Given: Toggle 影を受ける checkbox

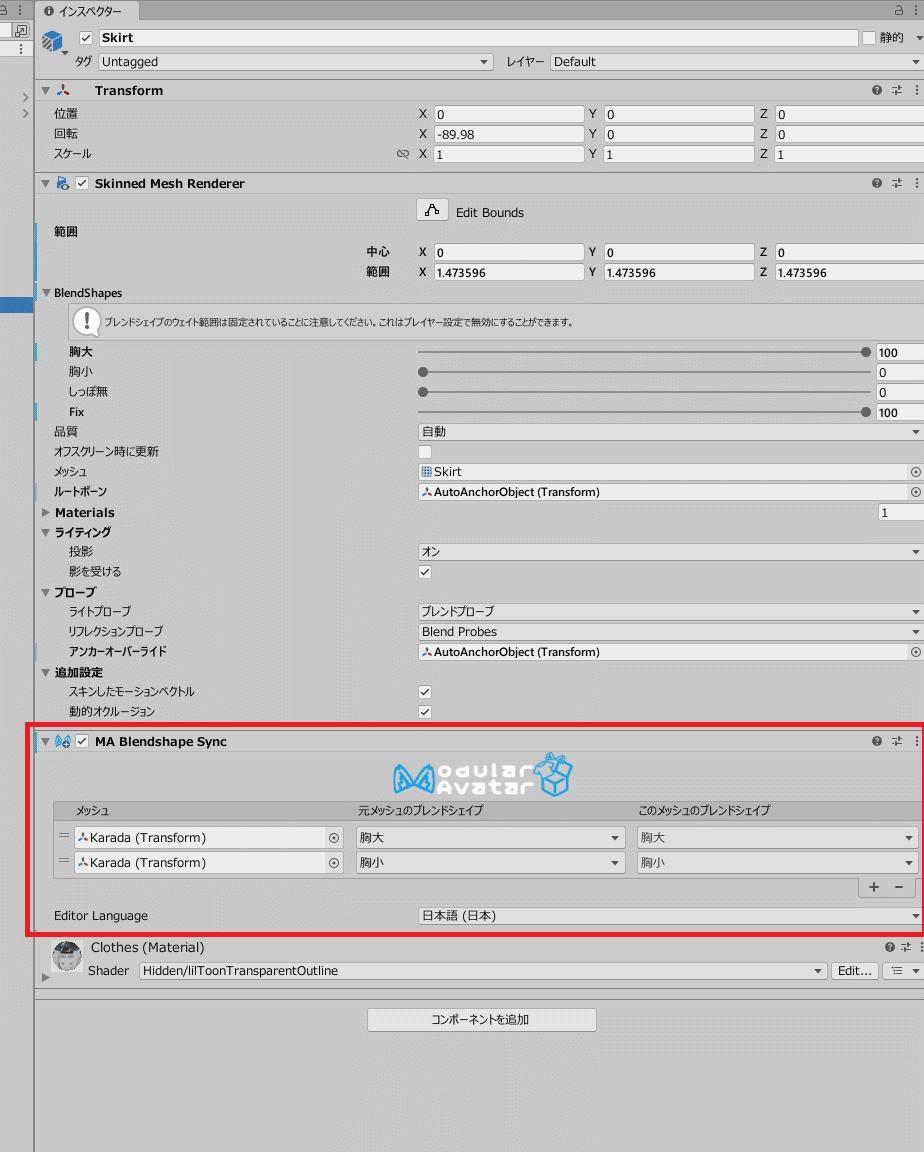Looking at the screenshot, I should [x=425, y=572].
